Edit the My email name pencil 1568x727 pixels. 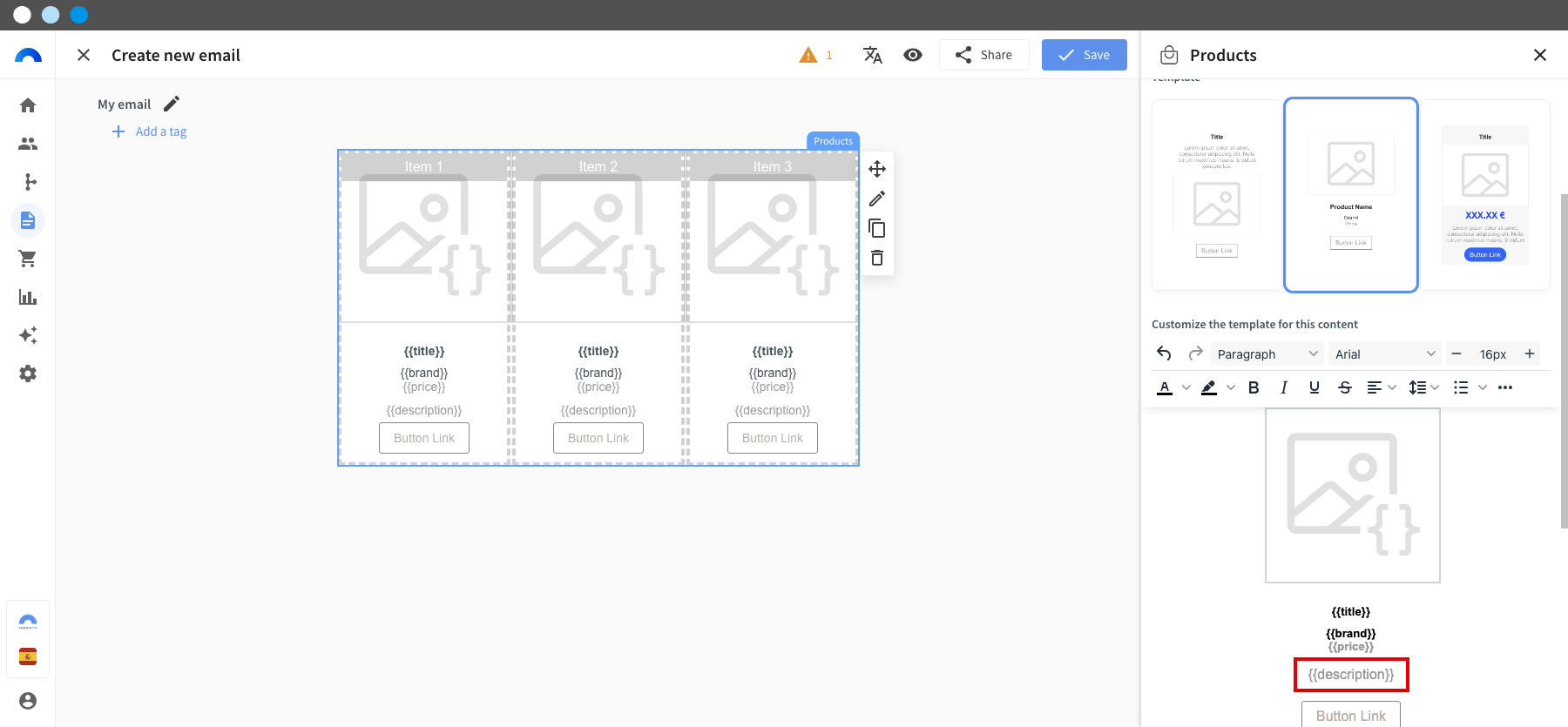point(172,104)
